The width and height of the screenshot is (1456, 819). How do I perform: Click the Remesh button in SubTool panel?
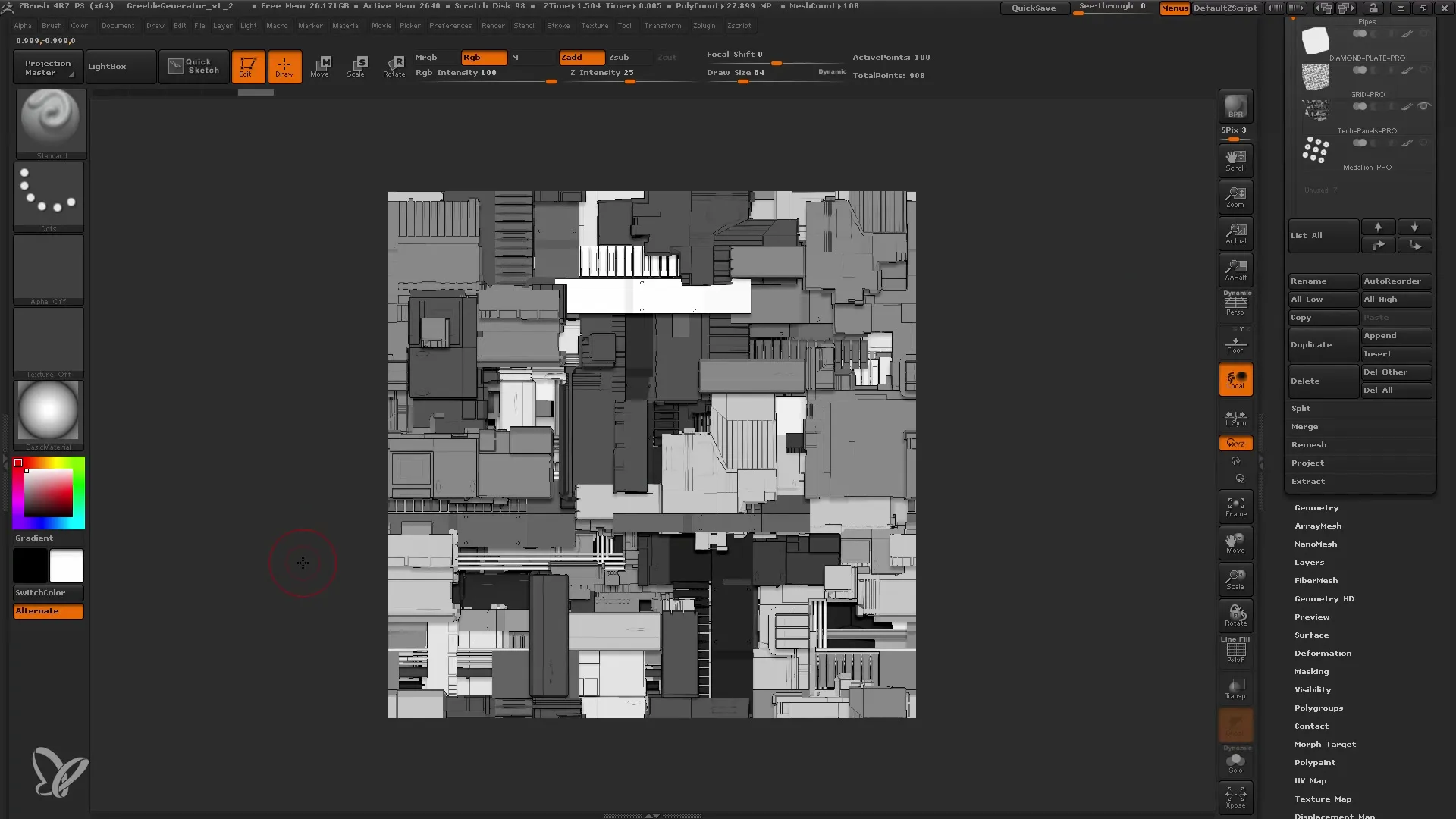coord(1309,444)
